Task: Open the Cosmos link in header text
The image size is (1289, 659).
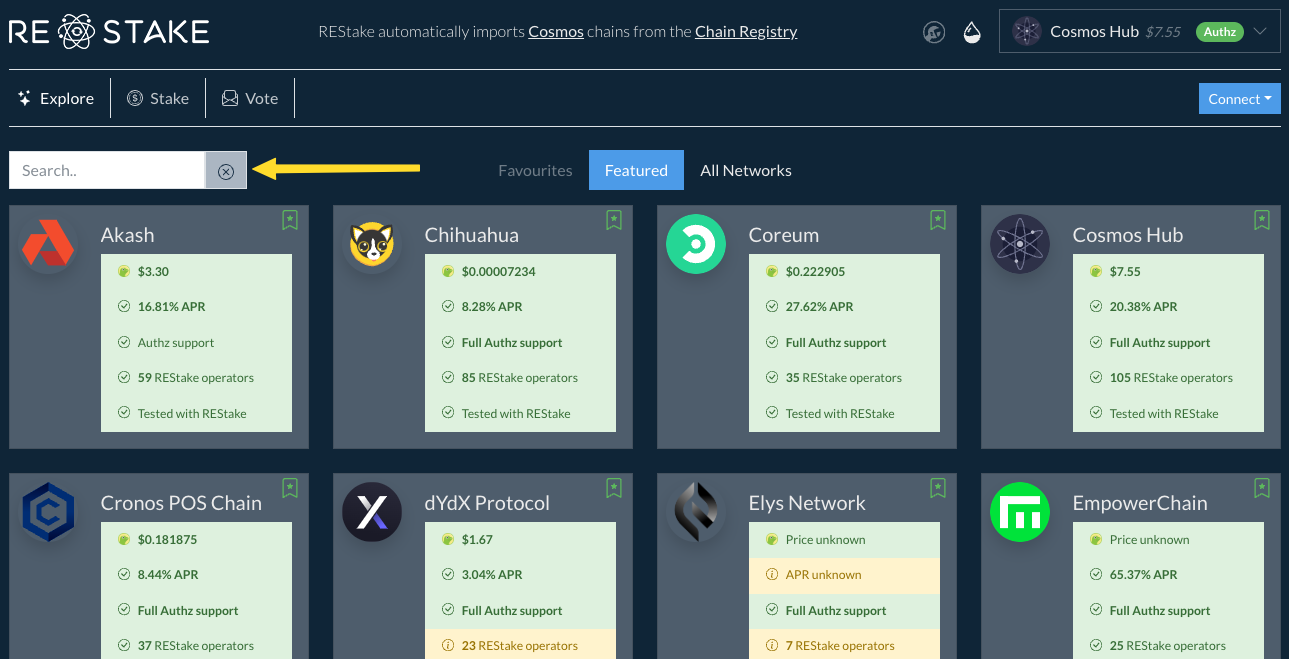Action: point(556,31)
